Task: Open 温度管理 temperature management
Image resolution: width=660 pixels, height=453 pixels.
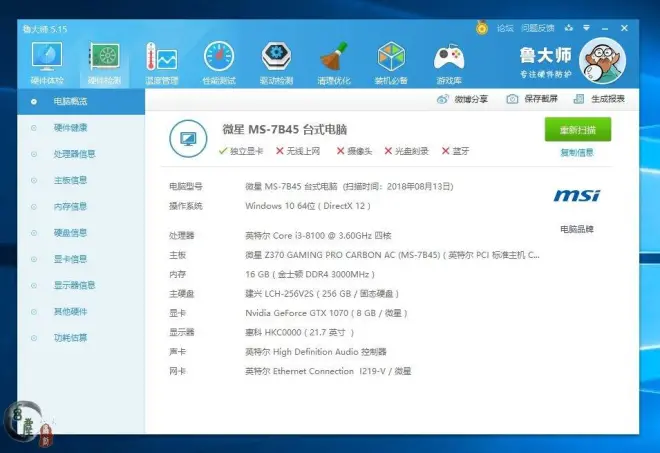Action: click(162, 63)
